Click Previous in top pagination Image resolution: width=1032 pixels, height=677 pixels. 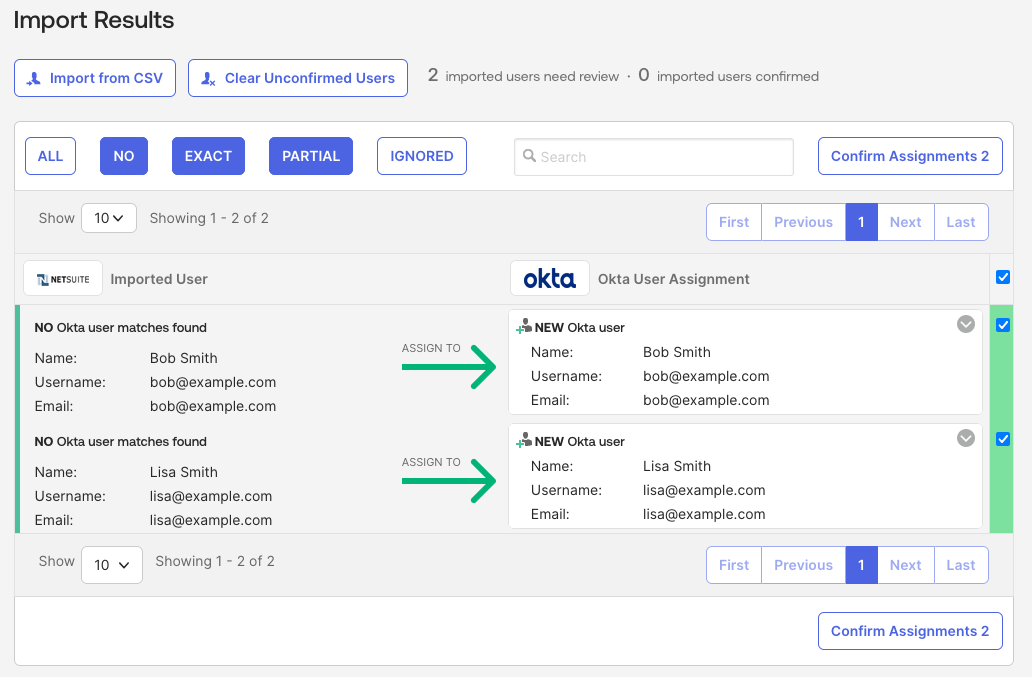[x=804, y=222]
